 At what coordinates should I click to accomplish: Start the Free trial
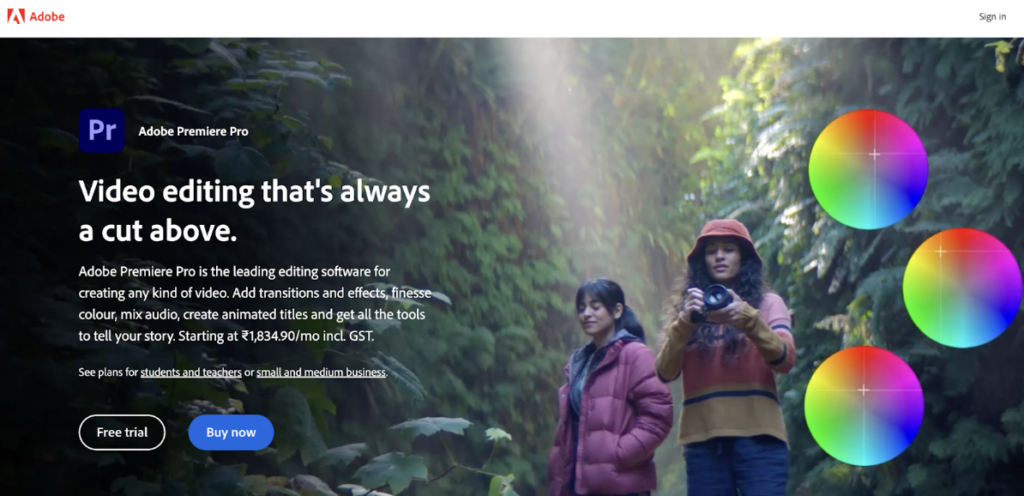tap(122, 432)
